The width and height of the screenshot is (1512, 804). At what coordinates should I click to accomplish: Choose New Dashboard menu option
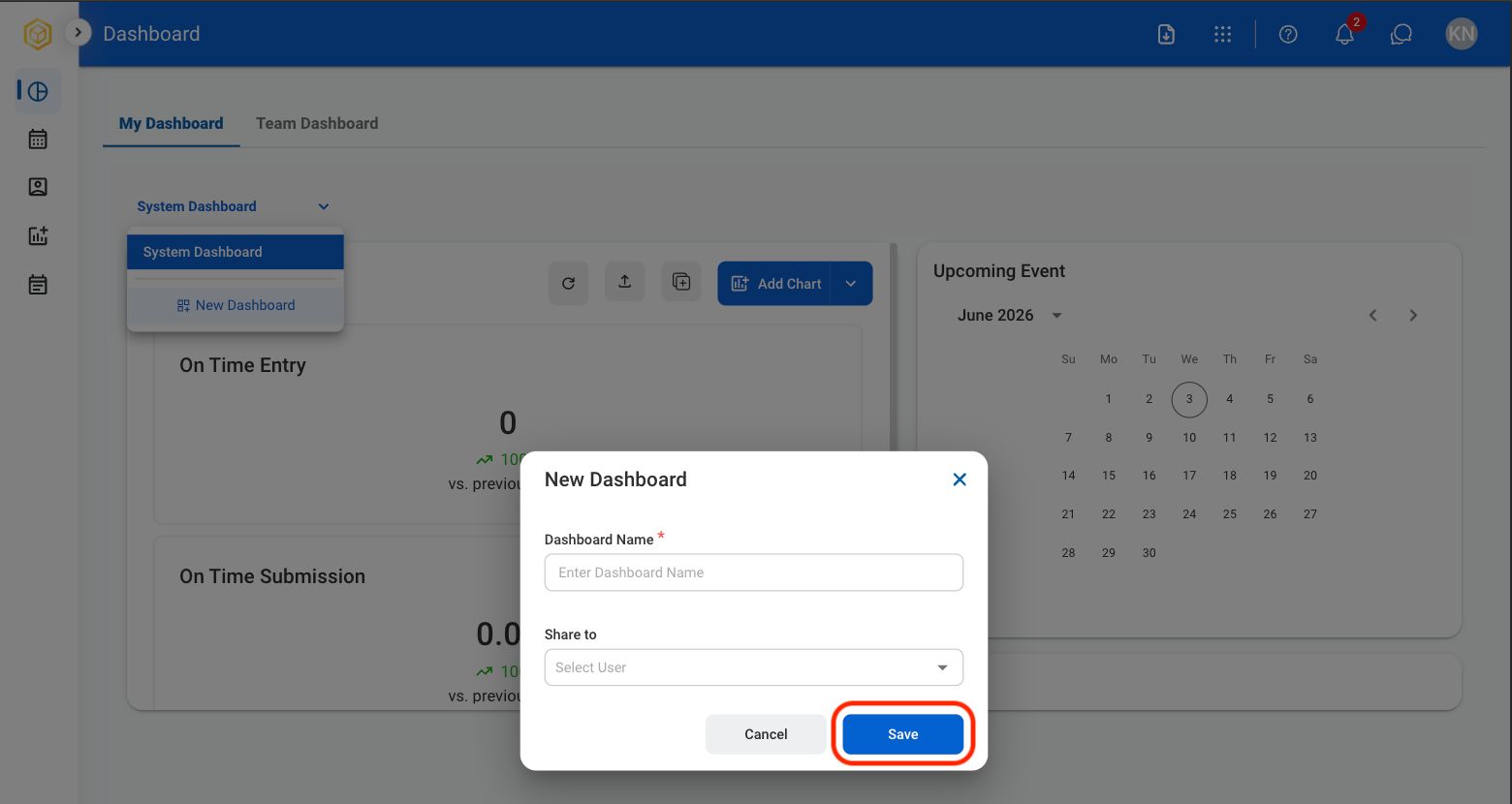(236, 305)
